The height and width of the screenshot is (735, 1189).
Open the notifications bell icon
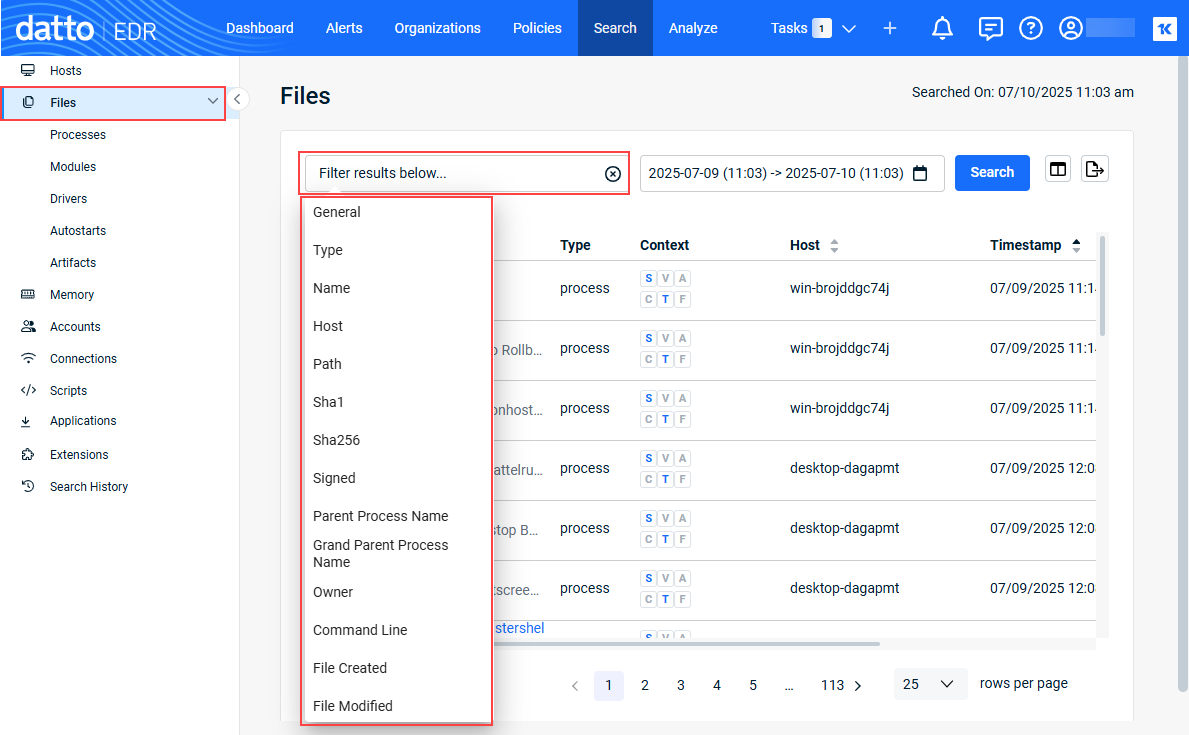tap(942, 28)
